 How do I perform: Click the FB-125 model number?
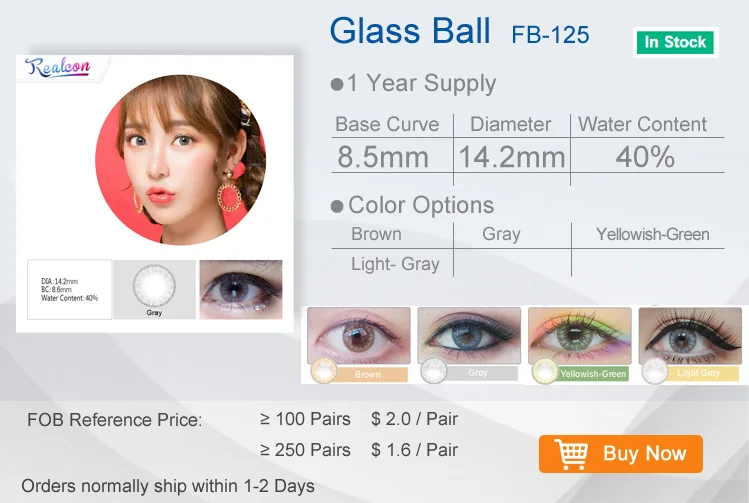(550, 35)
